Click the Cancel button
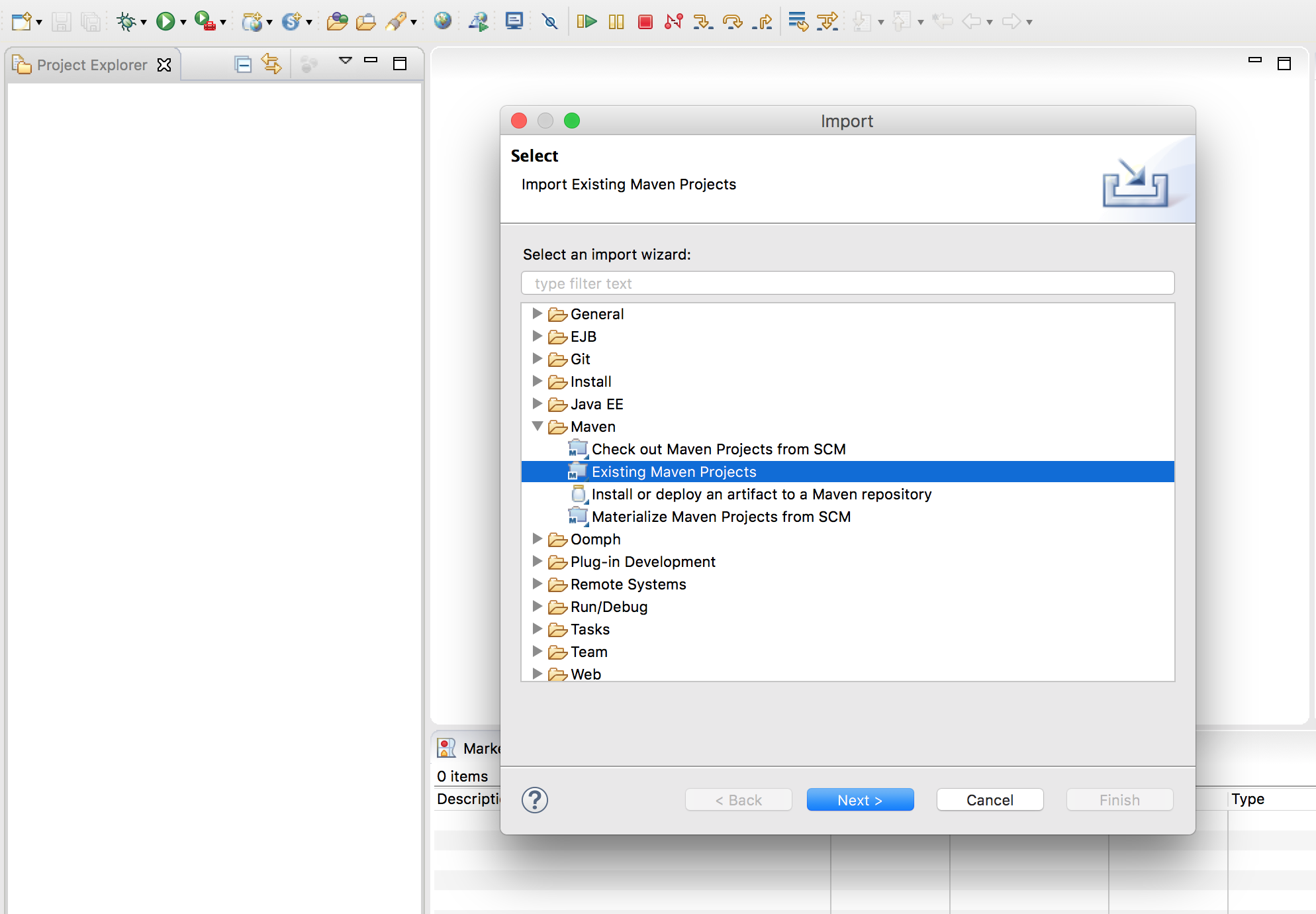The image size is (1316, 914). pos(990,799)
